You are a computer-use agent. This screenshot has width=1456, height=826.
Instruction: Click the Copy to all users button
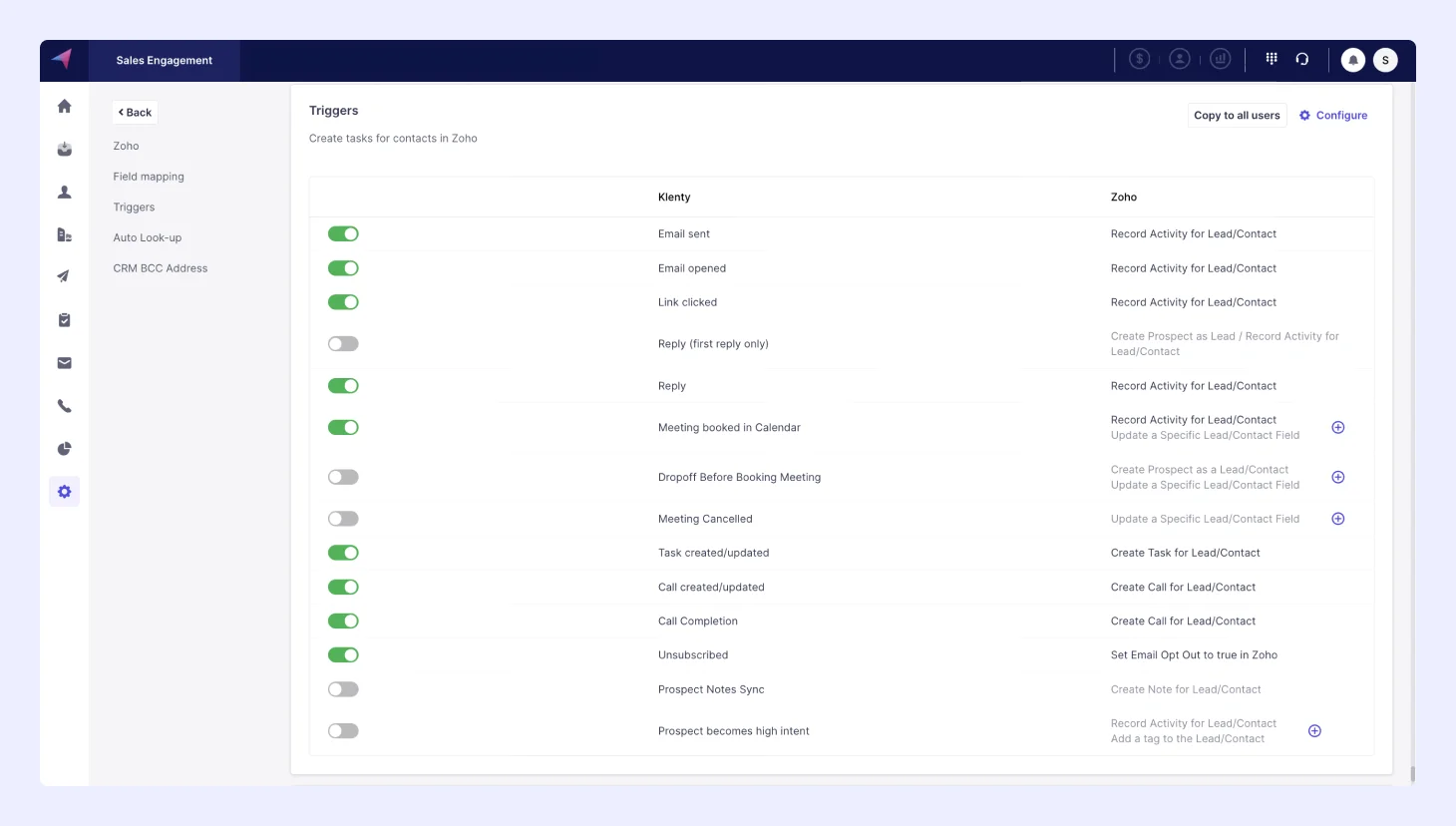coord(1237,115)
